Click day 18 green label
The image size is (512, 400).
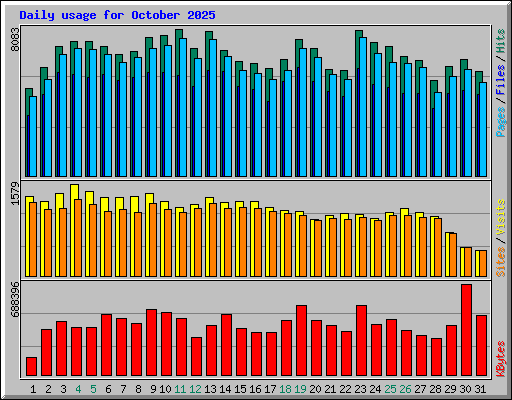tap(285, 389)
